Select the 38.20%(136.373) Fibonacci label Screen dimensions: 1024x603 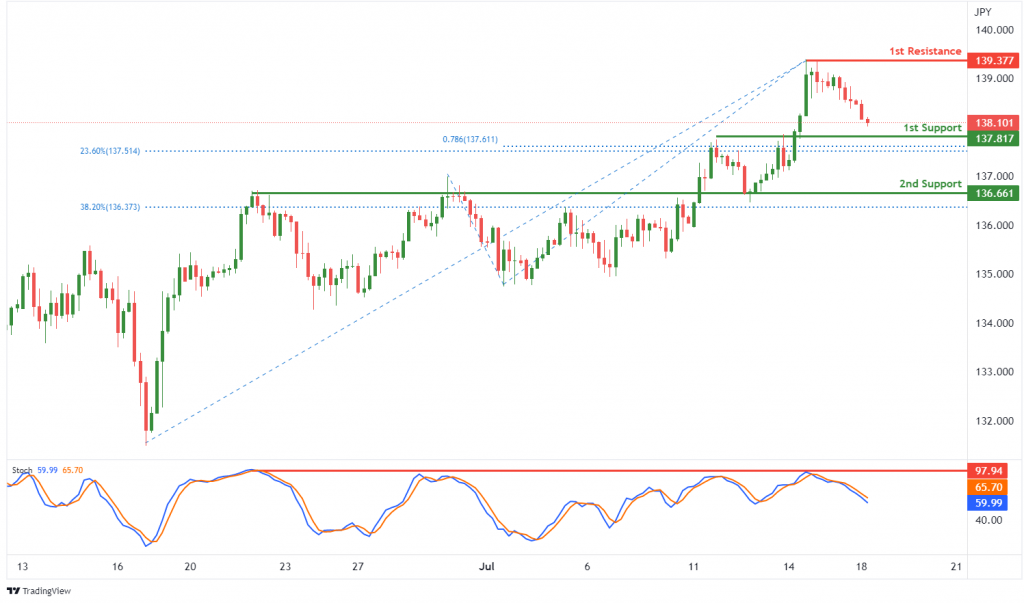[x=110, y=207]
